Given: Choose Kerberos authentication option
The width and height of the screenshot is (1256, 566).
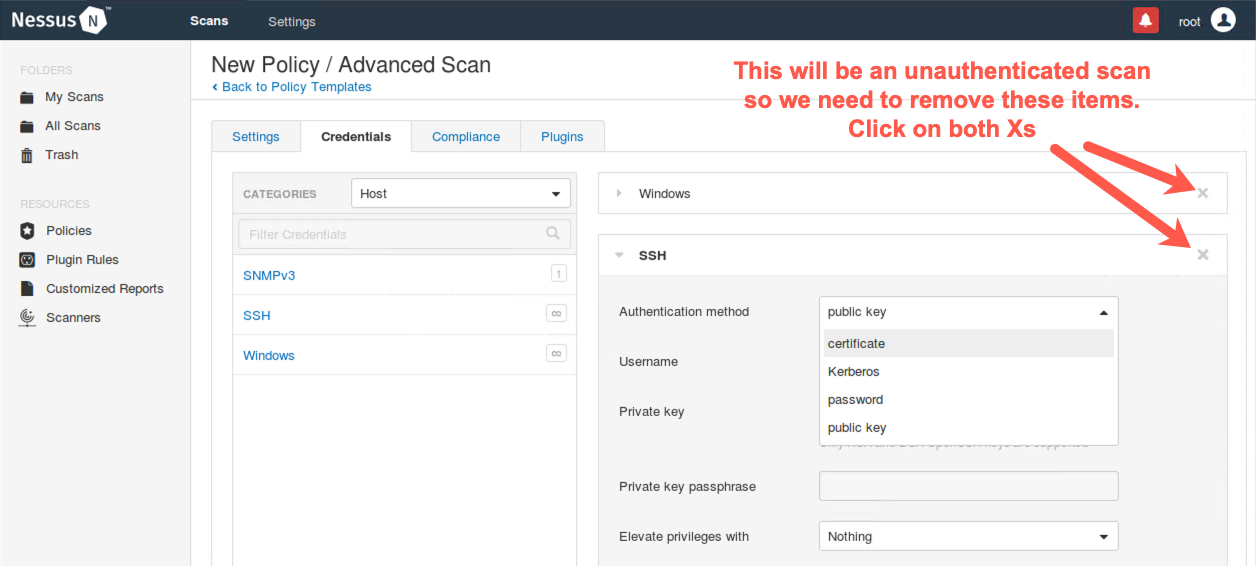Looking at the screenshot, I should point(968,371).
